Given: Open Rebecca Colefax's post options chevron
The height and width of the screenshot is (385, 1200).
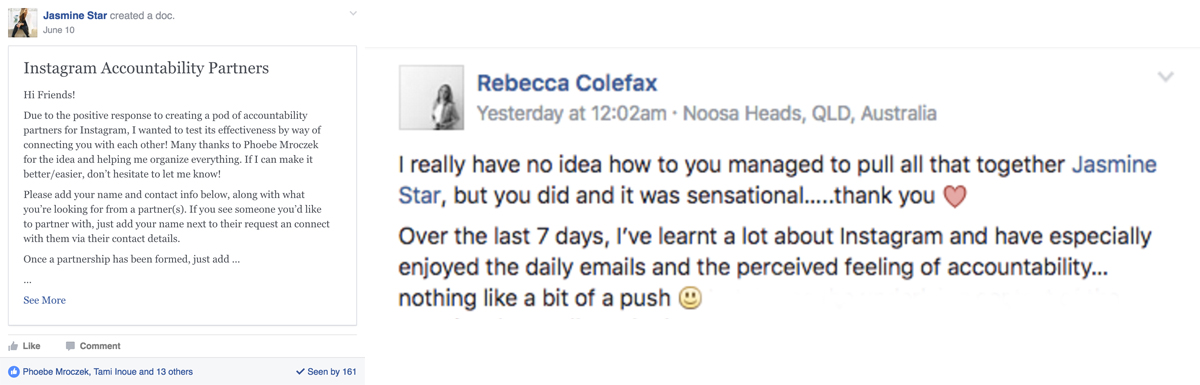Looking at the screenshot, I should click(1165, 77).
